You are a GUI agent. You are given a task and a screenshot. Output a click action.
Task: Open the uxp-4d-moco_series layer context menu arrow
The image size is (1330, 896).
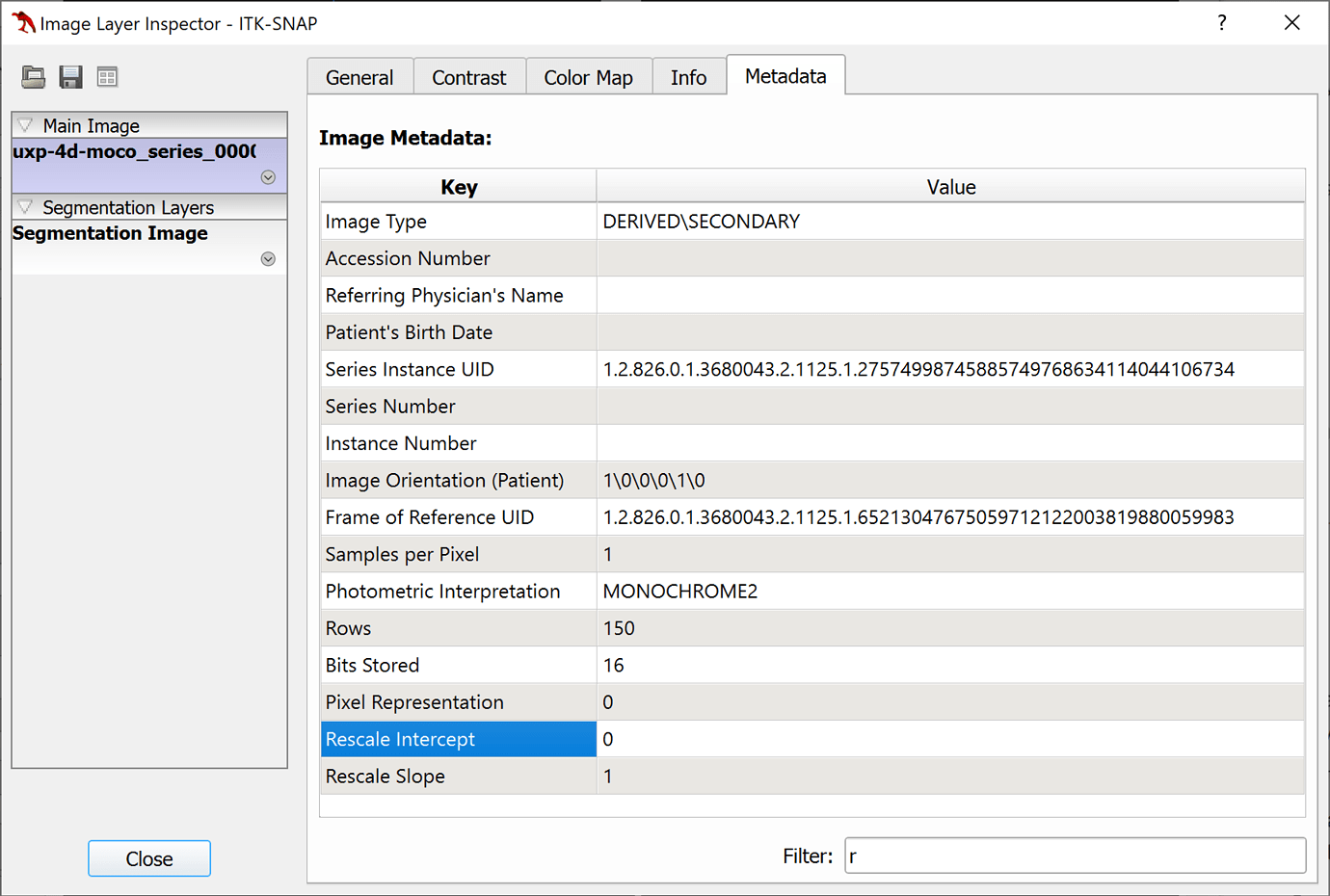[268, 177]
